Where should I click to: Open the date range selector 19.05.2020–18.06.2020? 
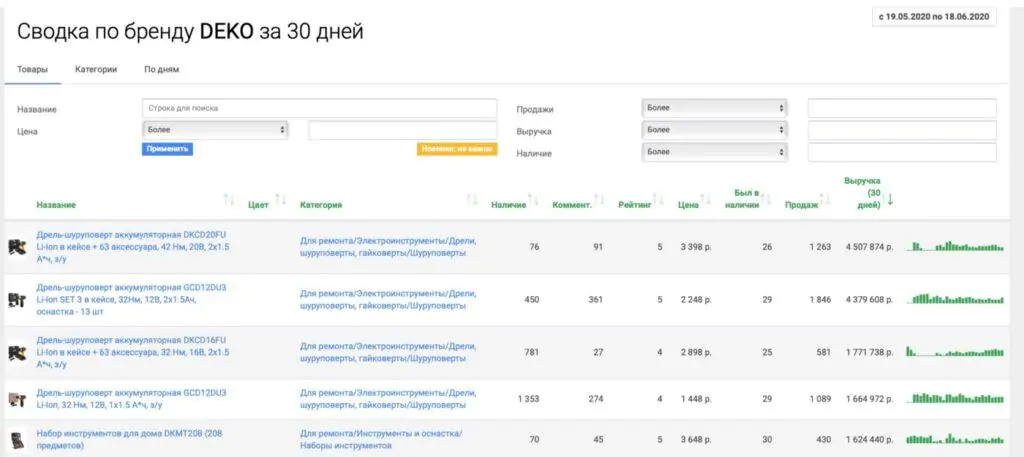(934, 17)
